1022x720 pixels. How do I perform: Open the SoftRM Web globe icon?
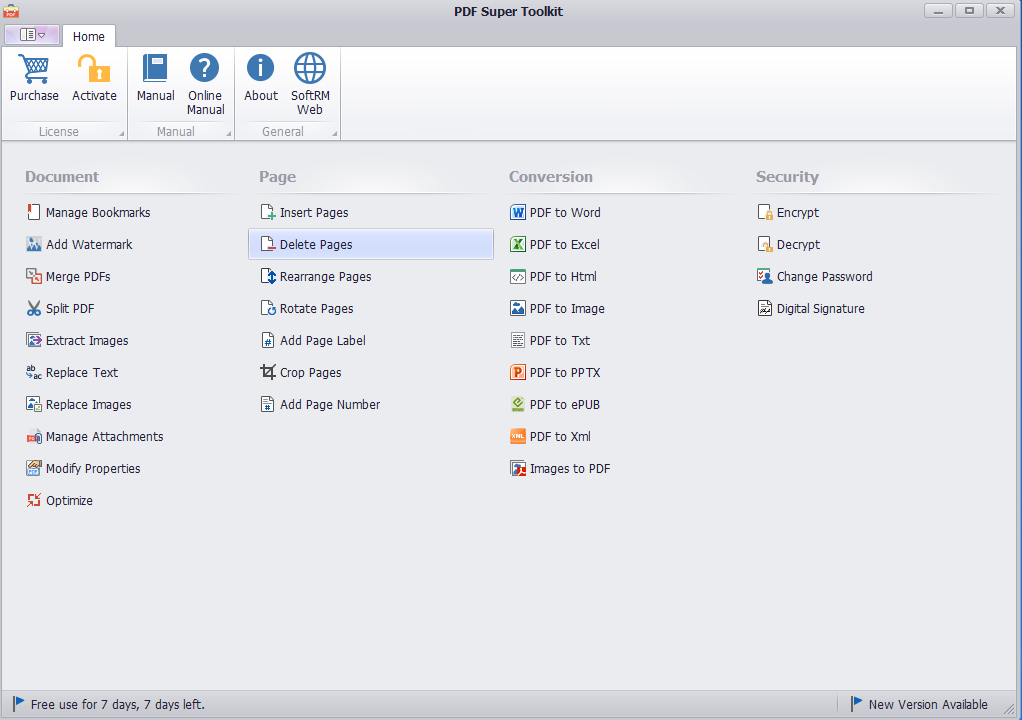coord(310,68)
